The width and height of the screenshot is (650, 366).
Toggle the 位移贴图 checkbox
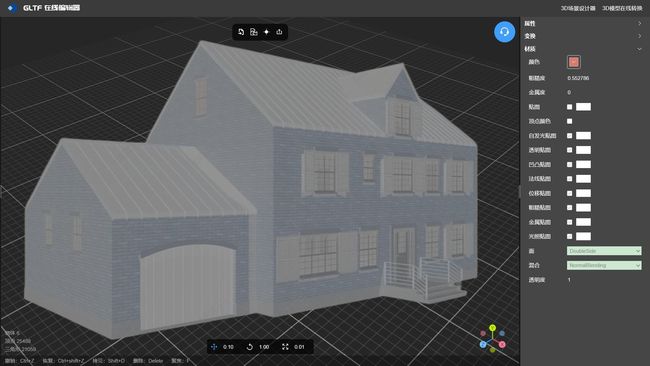click(x=570, y=193)
